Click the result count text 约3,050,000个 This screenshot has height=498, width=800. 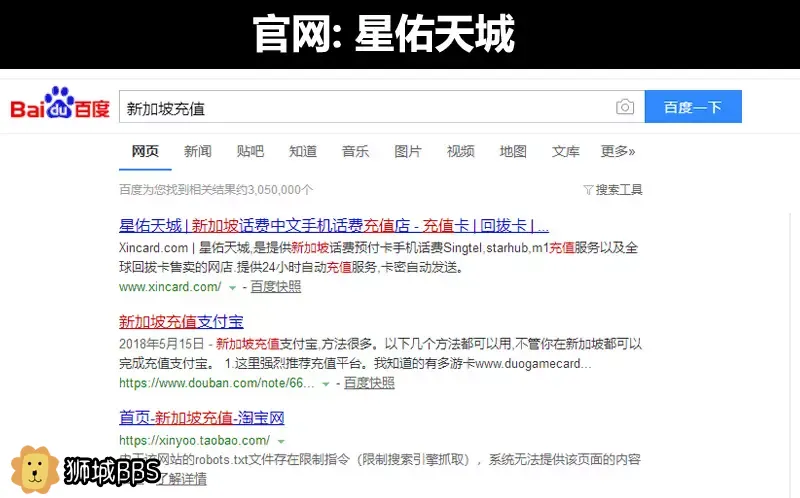point(273,190)
